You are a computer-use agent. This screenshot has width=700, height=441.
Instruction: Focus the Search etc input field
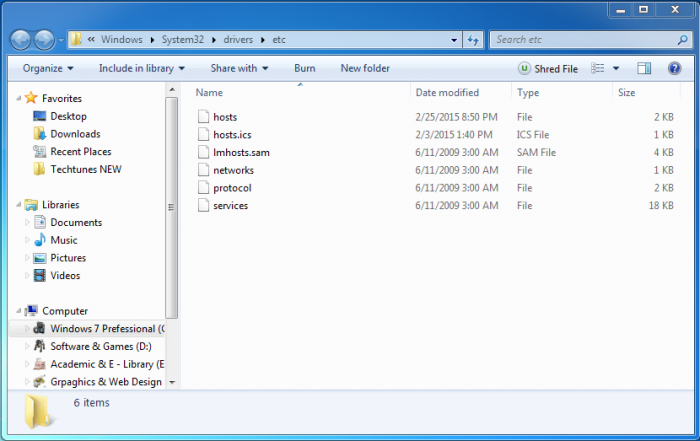click(x=584, y=40)
